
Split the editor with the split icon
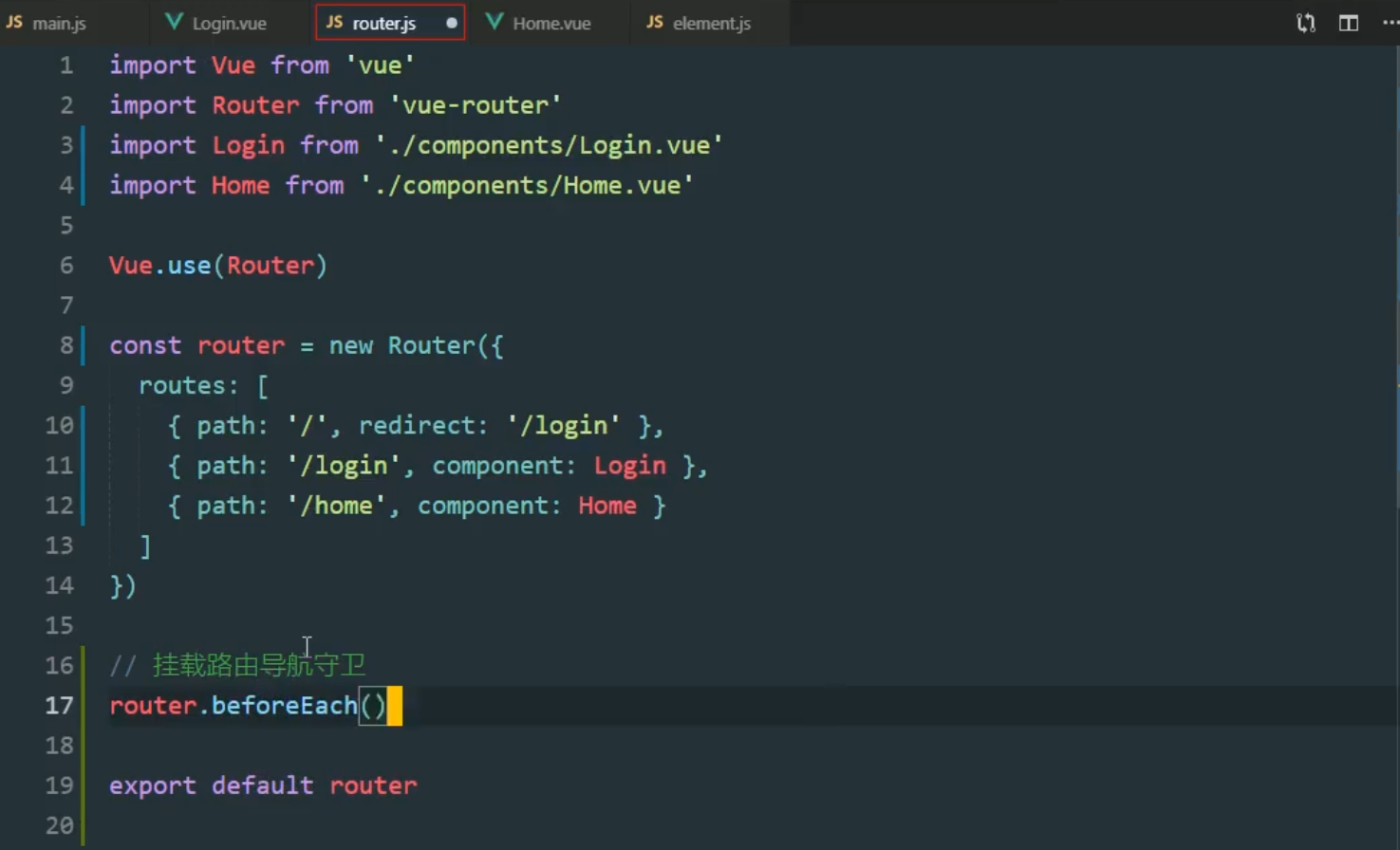[1349, 23]
